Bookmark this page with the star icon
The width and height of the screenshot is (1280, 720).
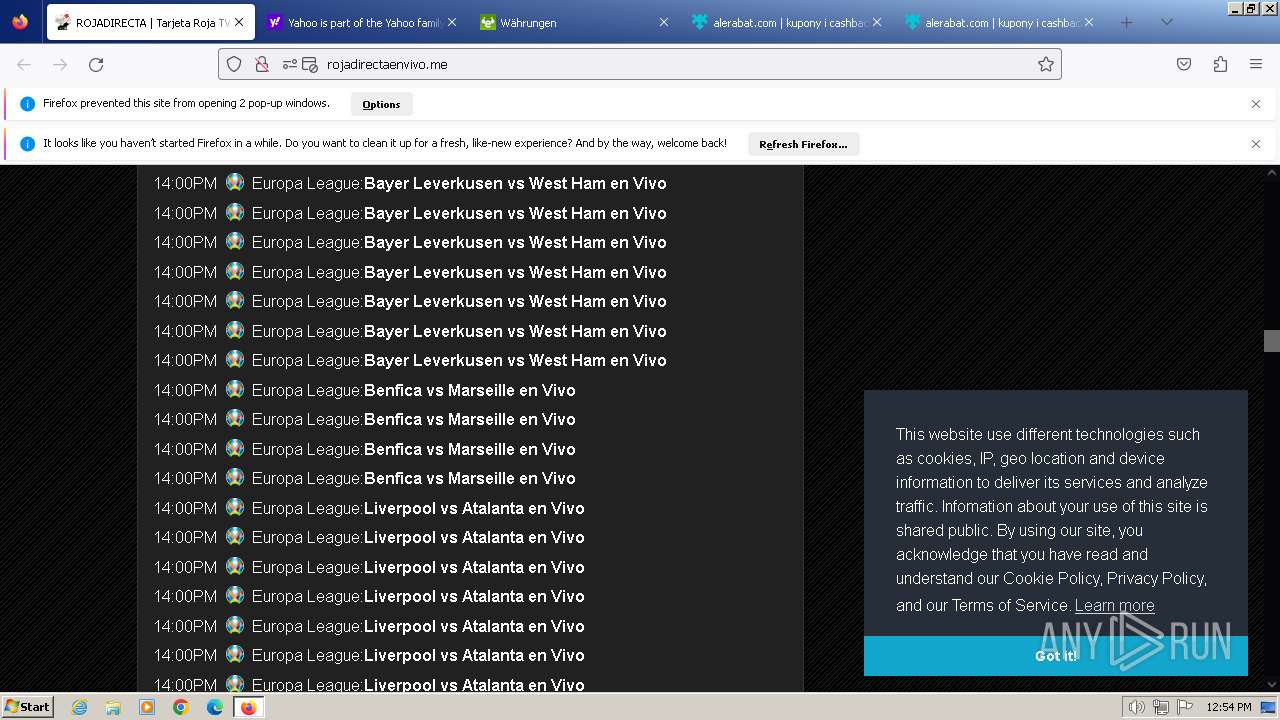tap(1046, 64)
